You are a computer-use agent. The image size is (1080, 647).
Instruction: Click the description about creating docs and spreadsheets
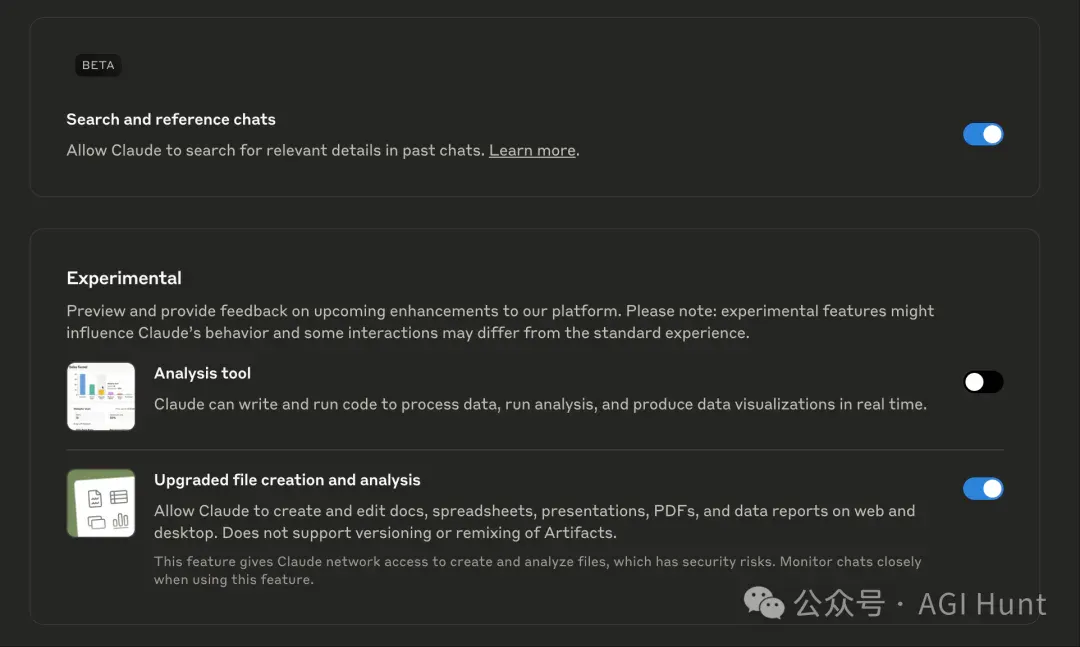click(x=534, y=522)
